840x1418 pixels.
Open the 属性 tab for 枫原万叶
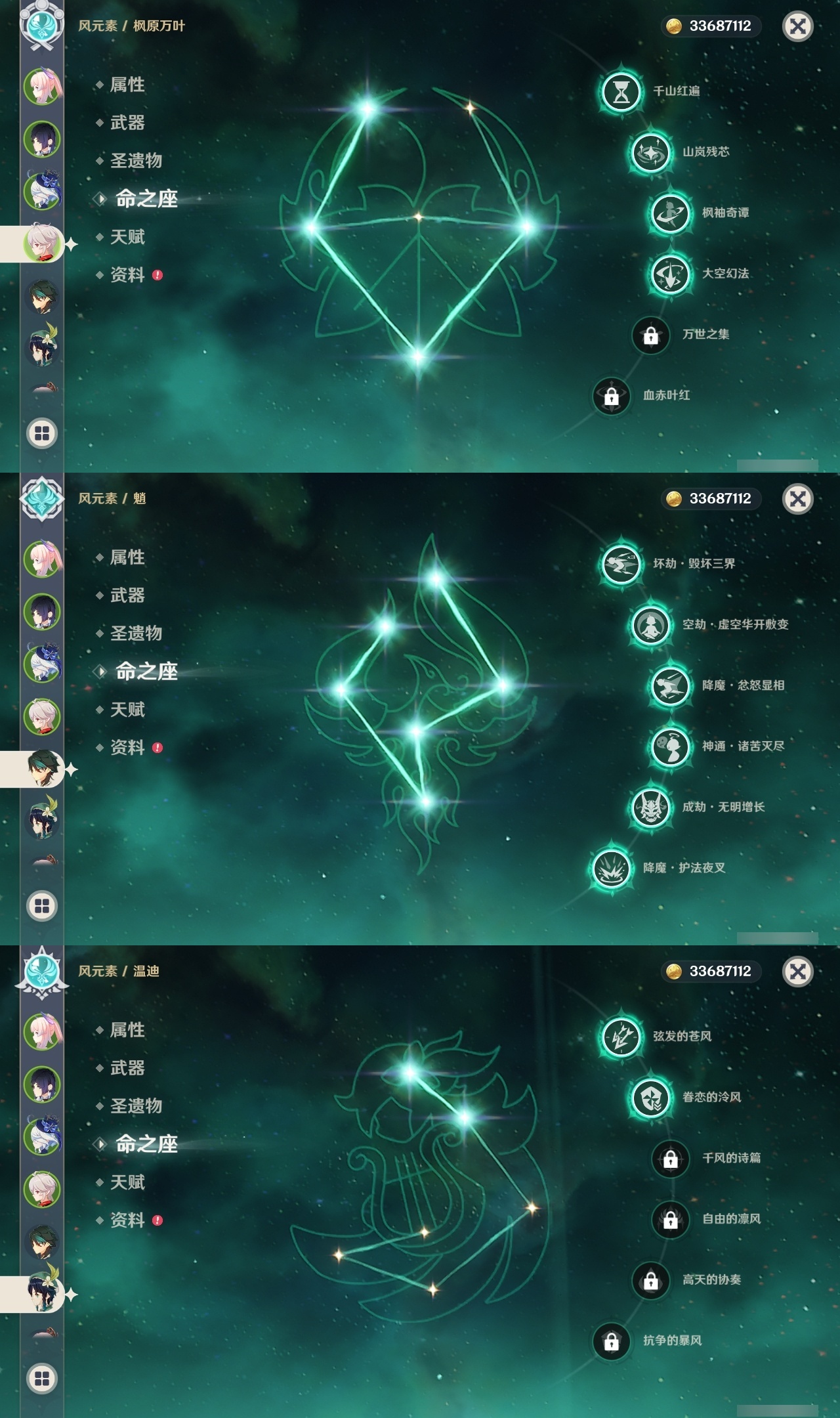[x=127, y=85]
